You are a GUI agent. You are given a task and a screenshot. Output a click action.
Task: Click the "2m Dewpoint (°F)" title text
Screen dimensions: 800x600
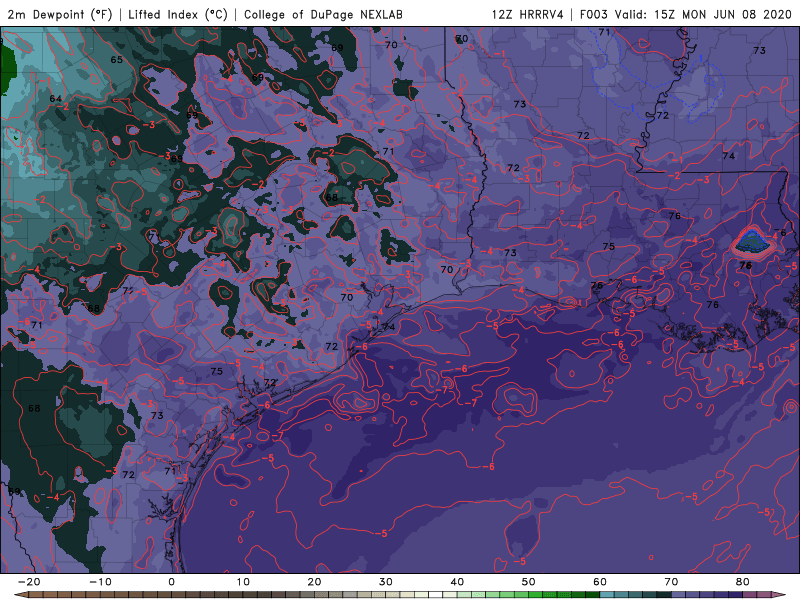coord(60,14)
